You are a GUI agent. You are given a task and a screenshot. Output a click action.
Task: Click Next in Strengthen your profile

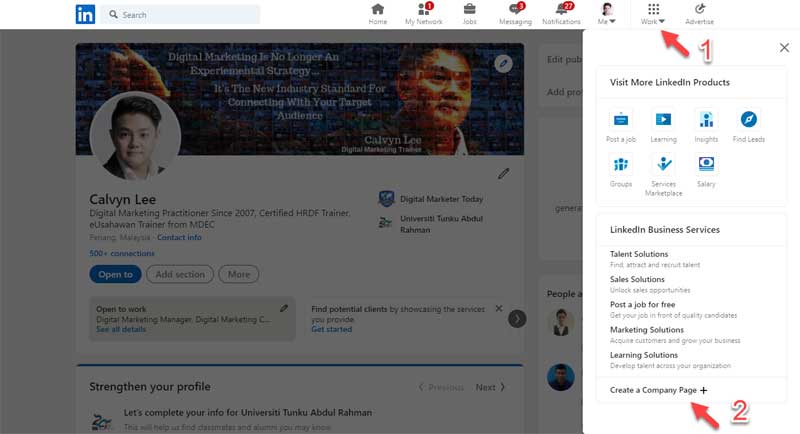[x=490, y=387]
